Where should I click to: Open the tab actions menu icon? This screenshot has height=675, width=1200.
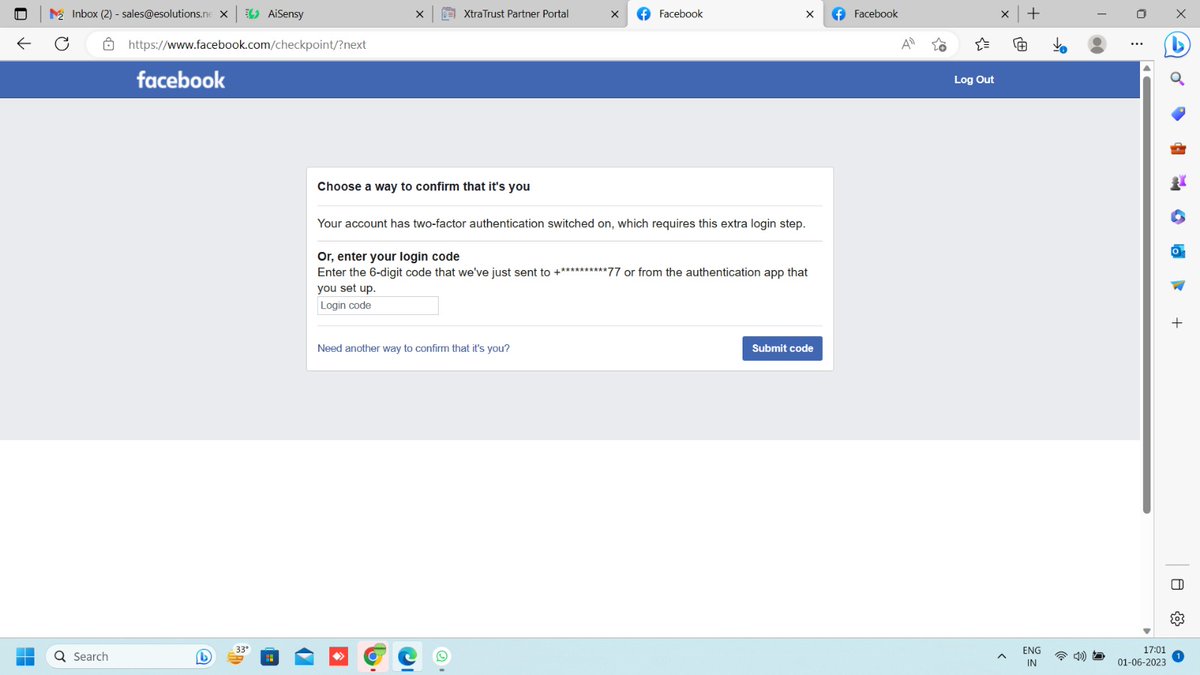point(20,14)
